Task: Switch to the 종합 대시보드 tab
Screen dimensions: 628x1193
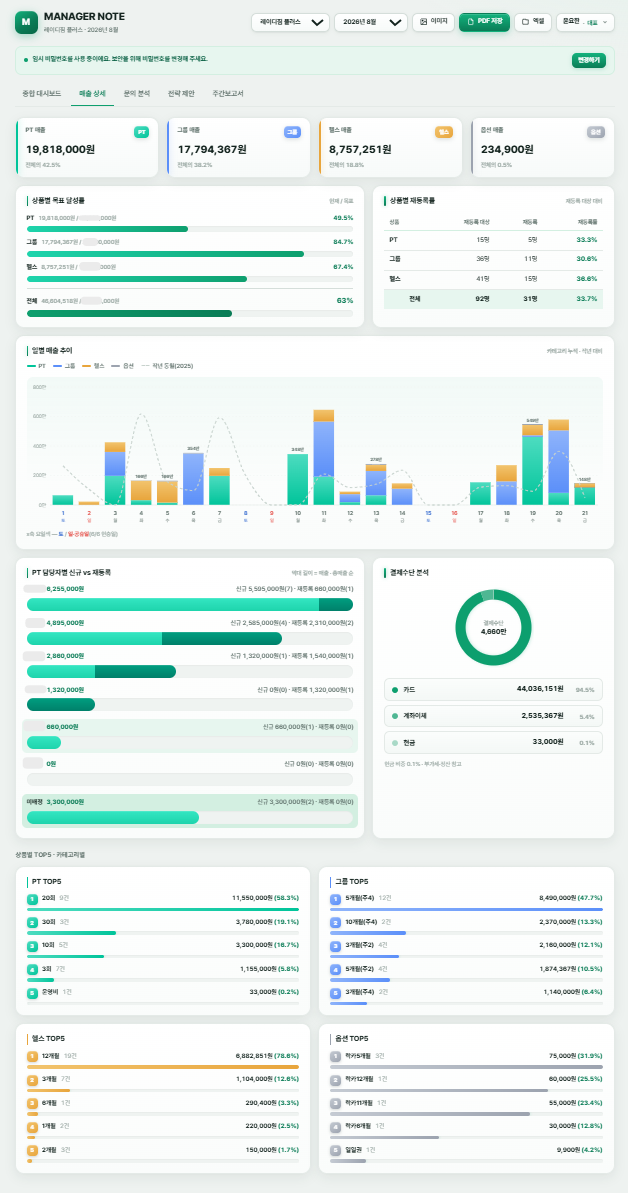Action: pyautogui.click(x=42, y=94)
